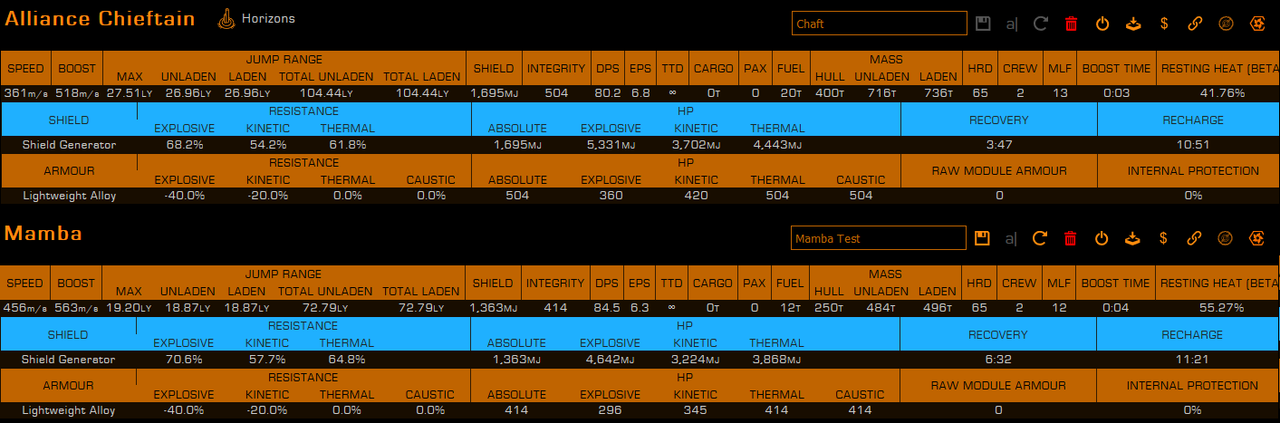Click Alliance Chieftain Shield Generator row label

tap(69, 145)
